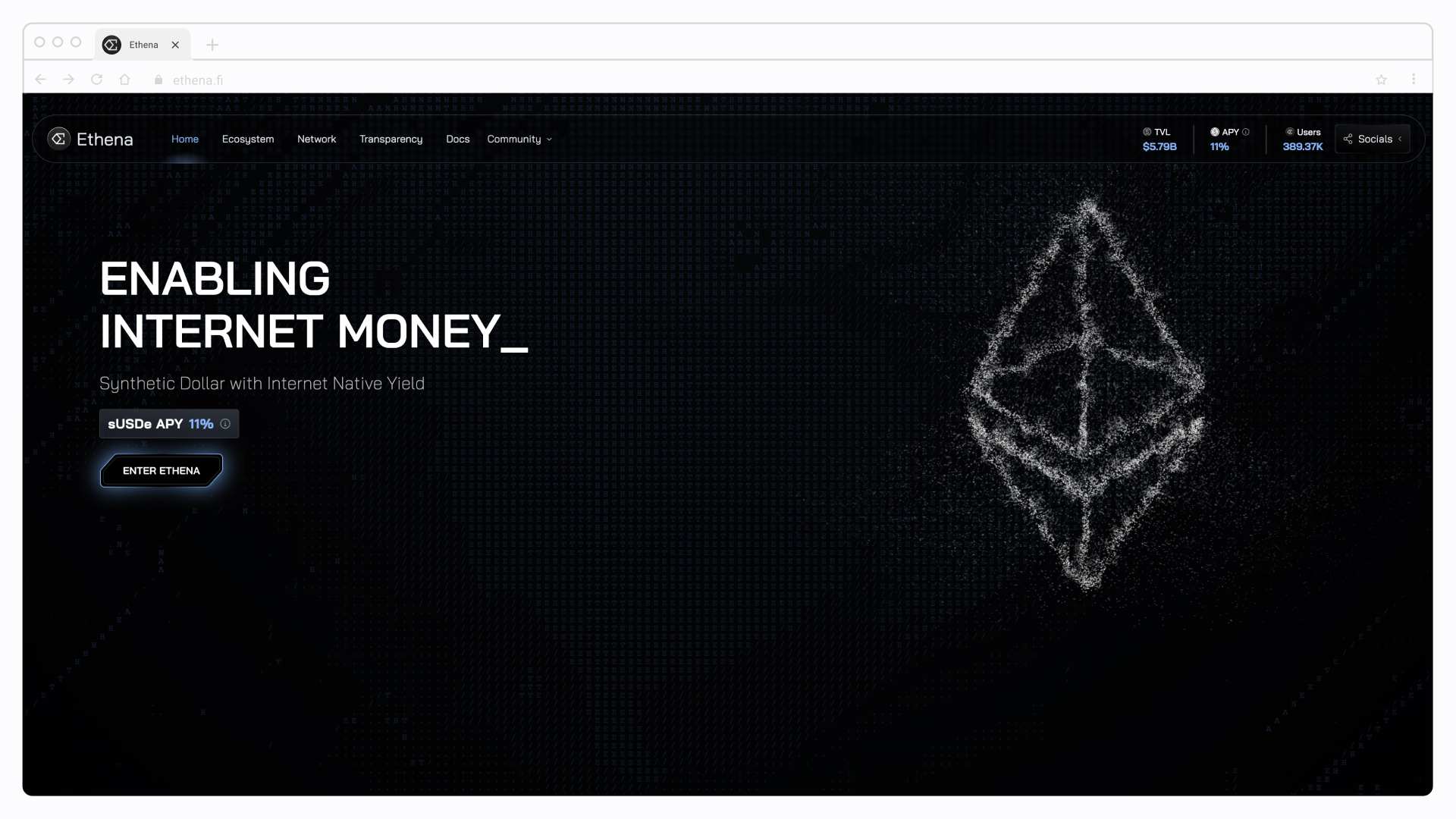This screenshot has height=819, width=1456.
Task: Expand the Community dropdown menu
Action: [x=519, y=138]
